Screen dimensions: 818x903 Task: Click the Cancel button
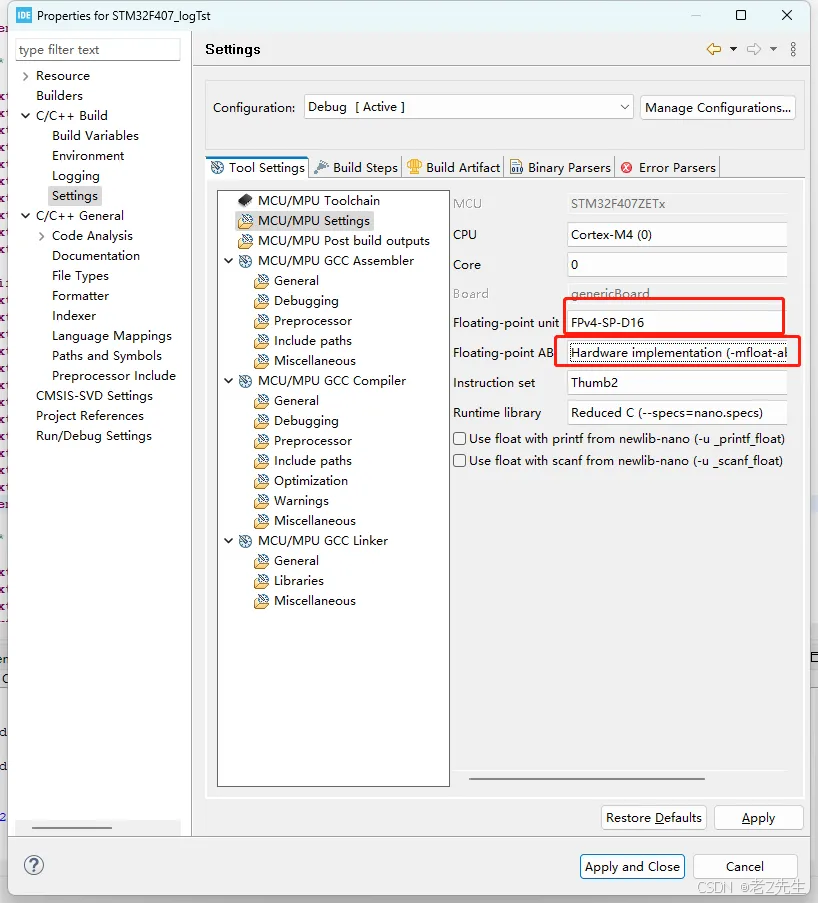[745, 867]
